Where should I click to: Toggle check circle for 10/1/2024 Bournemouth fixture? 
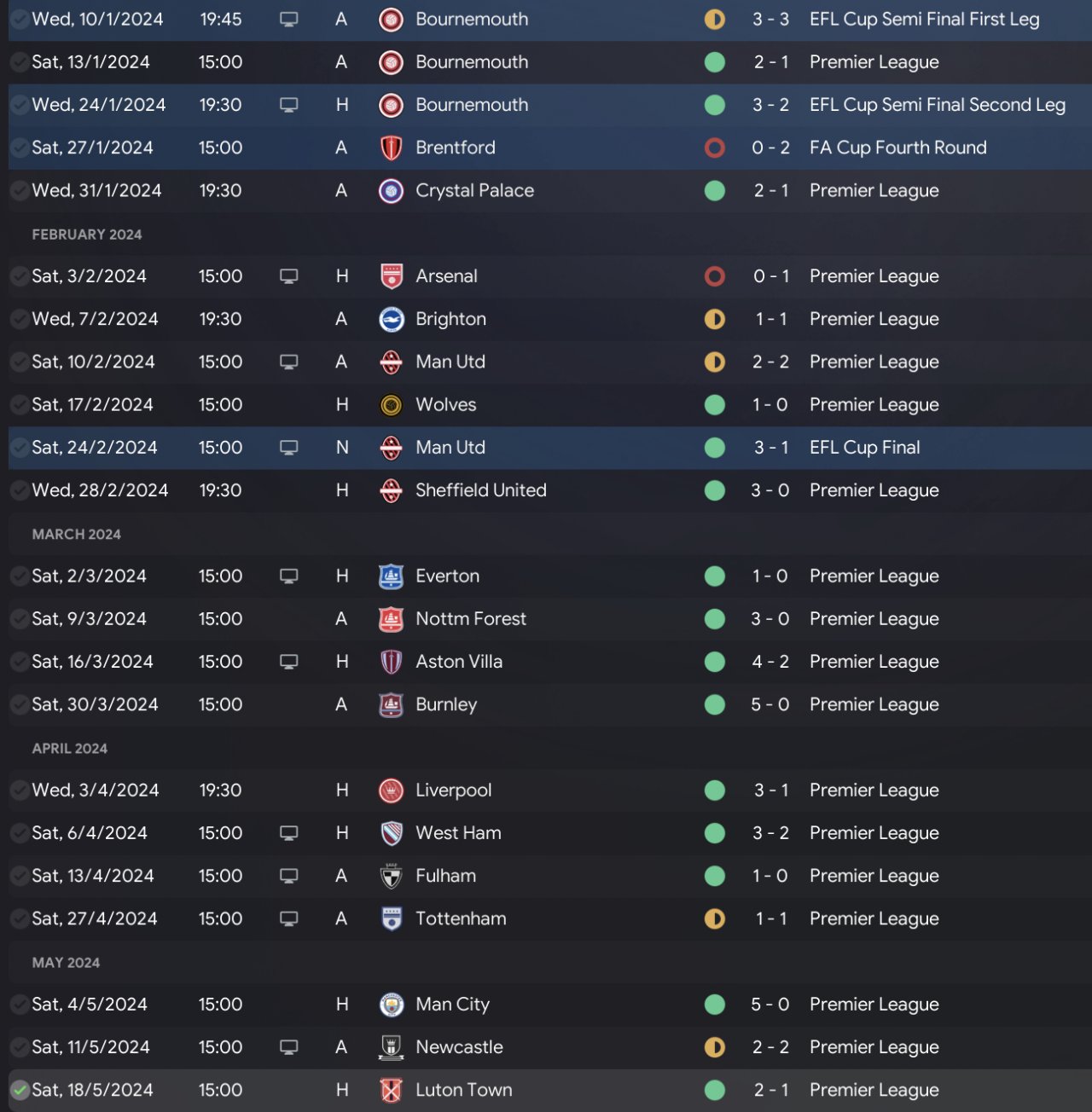tap(20, 19)
